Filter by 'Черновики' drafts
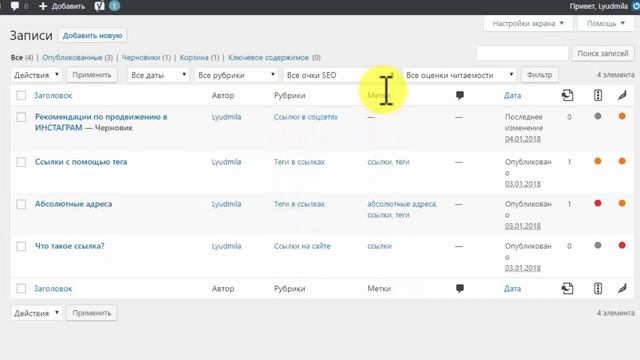 click(141, 58)
